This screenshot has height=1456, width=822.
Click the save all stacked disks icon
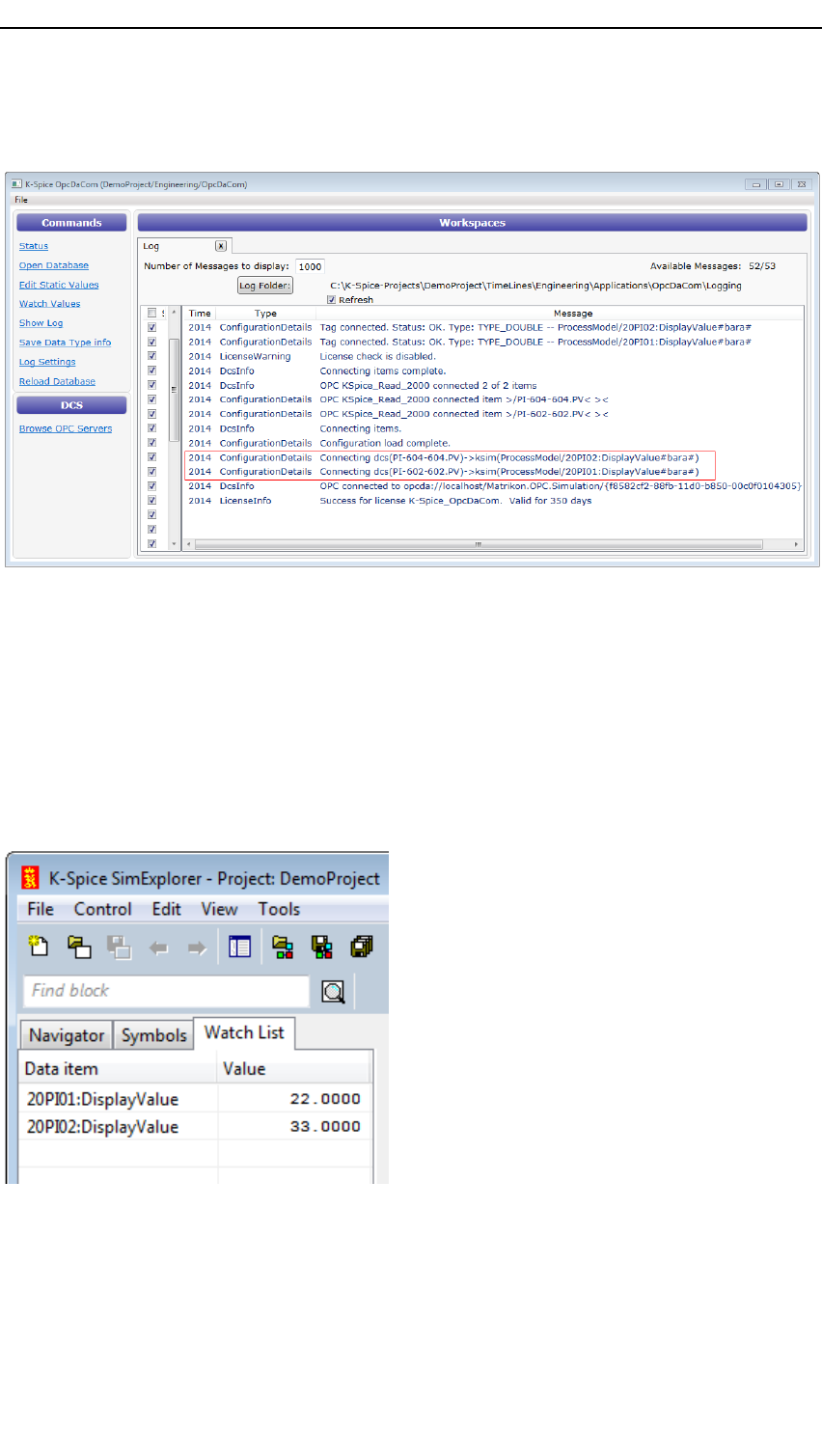362,947
